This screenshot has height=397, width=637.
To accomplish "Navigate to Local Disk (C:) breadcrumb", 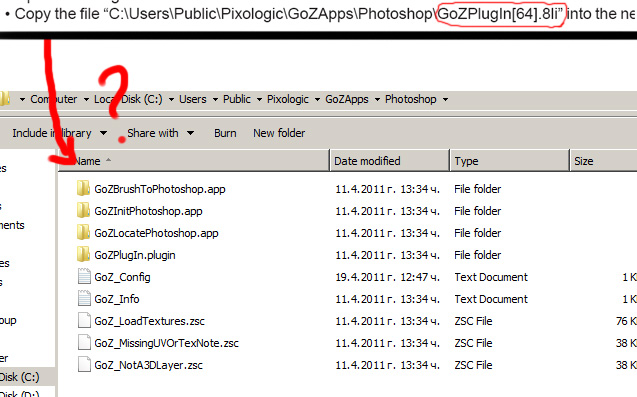I will [128, 99].
